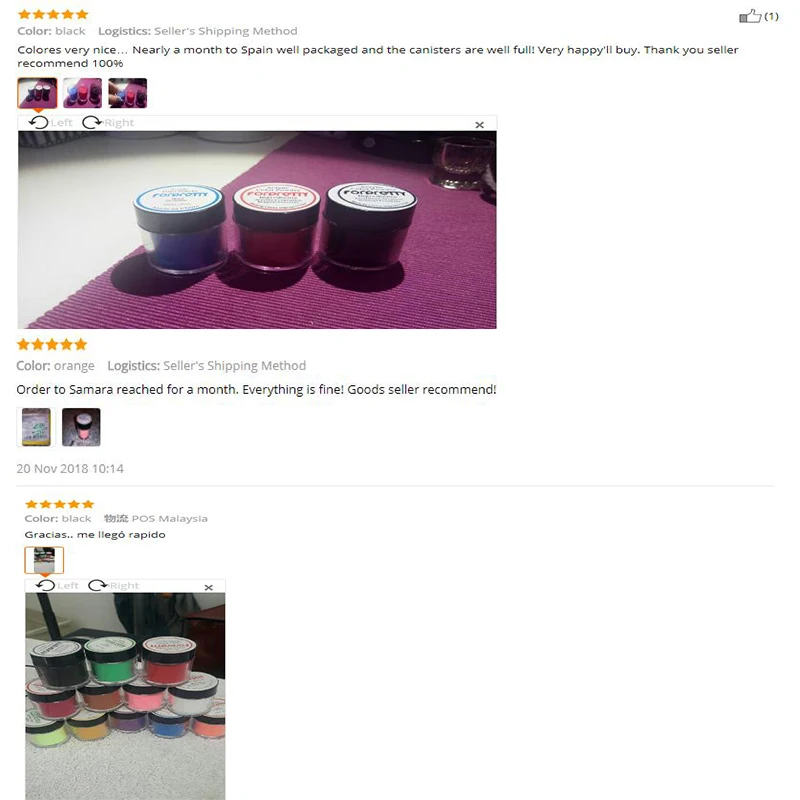This screenshot has height=800, width=800.
Task: Open the second thumbnail of the Spain review
Action: pos(82,93)
